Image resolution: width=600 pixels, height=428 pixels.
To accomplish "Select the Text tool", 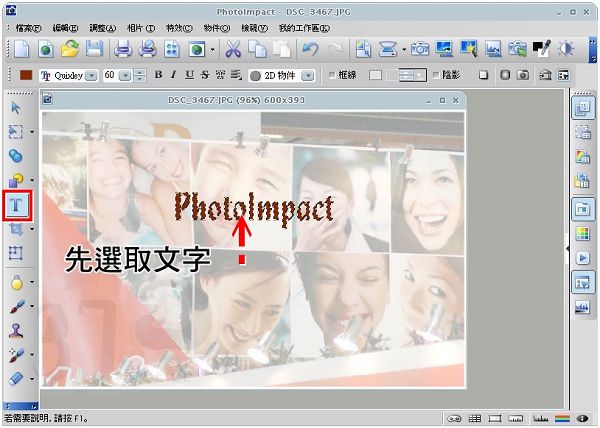I will pyautogui.click(x=16, y=206).
